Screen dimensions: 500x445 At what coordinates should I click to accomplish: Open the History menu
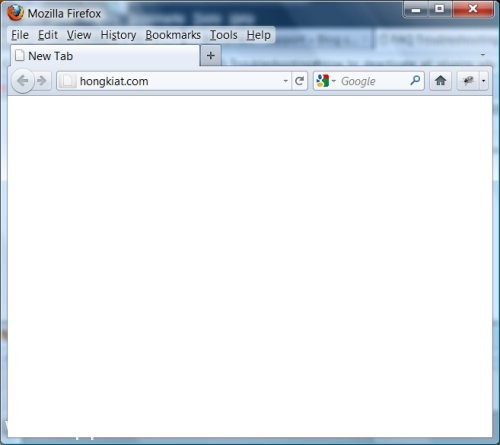[x=118, y=35]
